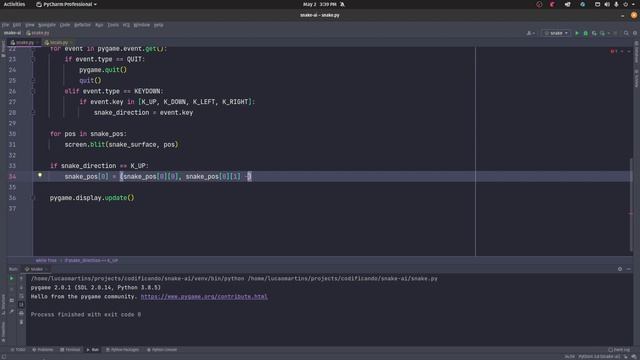Collapse the code fold at line 23
The width and height of the screenshot is (640, 360).
tap(33, 59)
